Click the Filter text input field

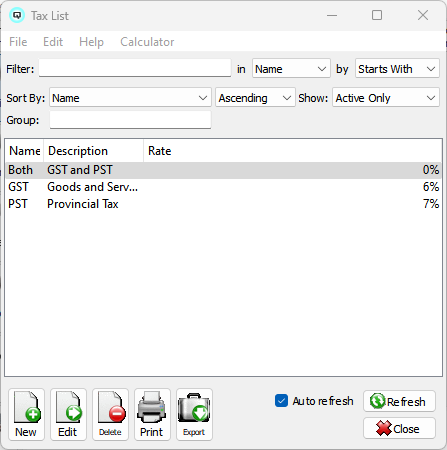(135, 68)
